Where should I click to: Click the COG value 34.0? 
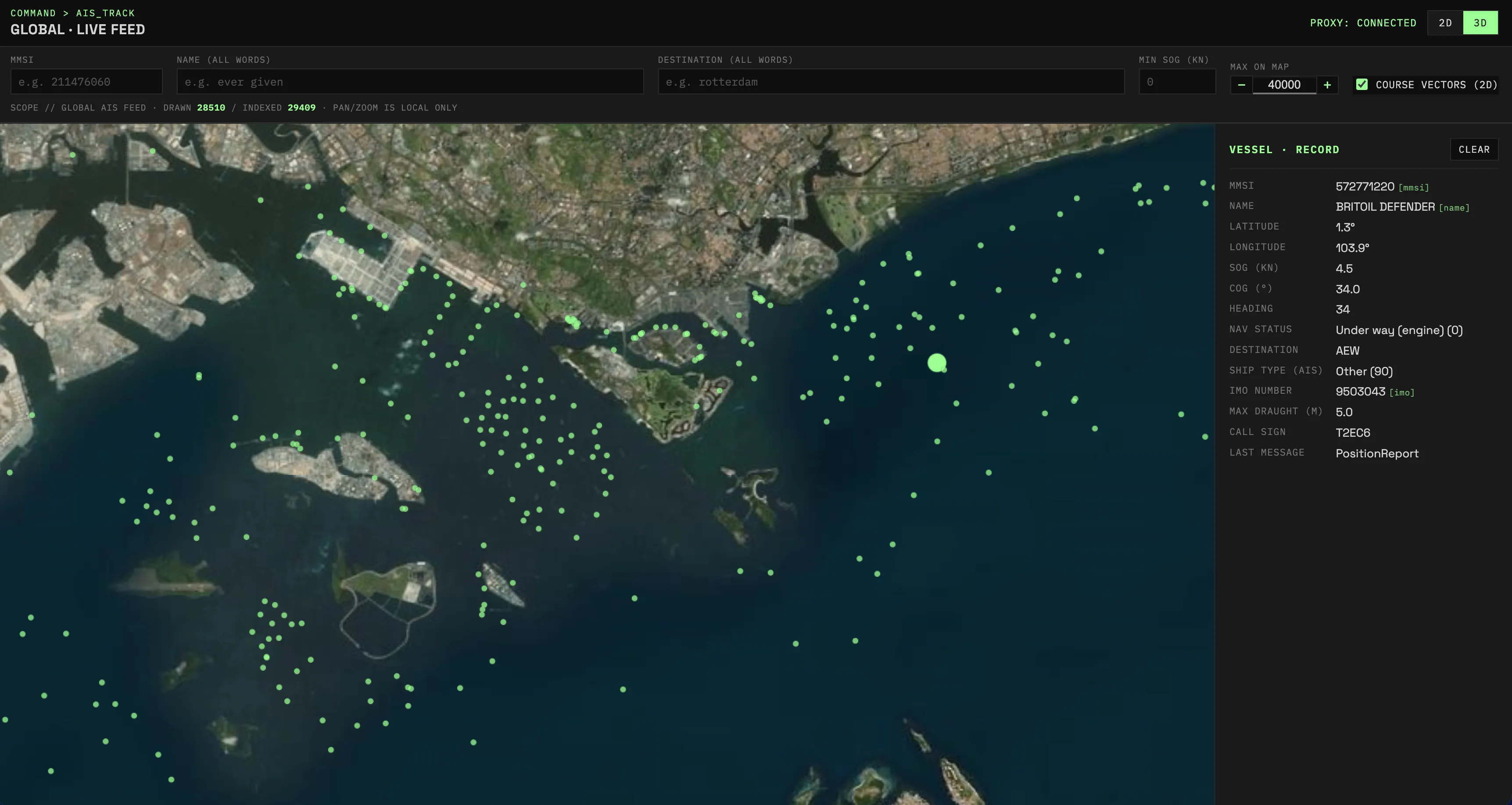click(1347, 289)
